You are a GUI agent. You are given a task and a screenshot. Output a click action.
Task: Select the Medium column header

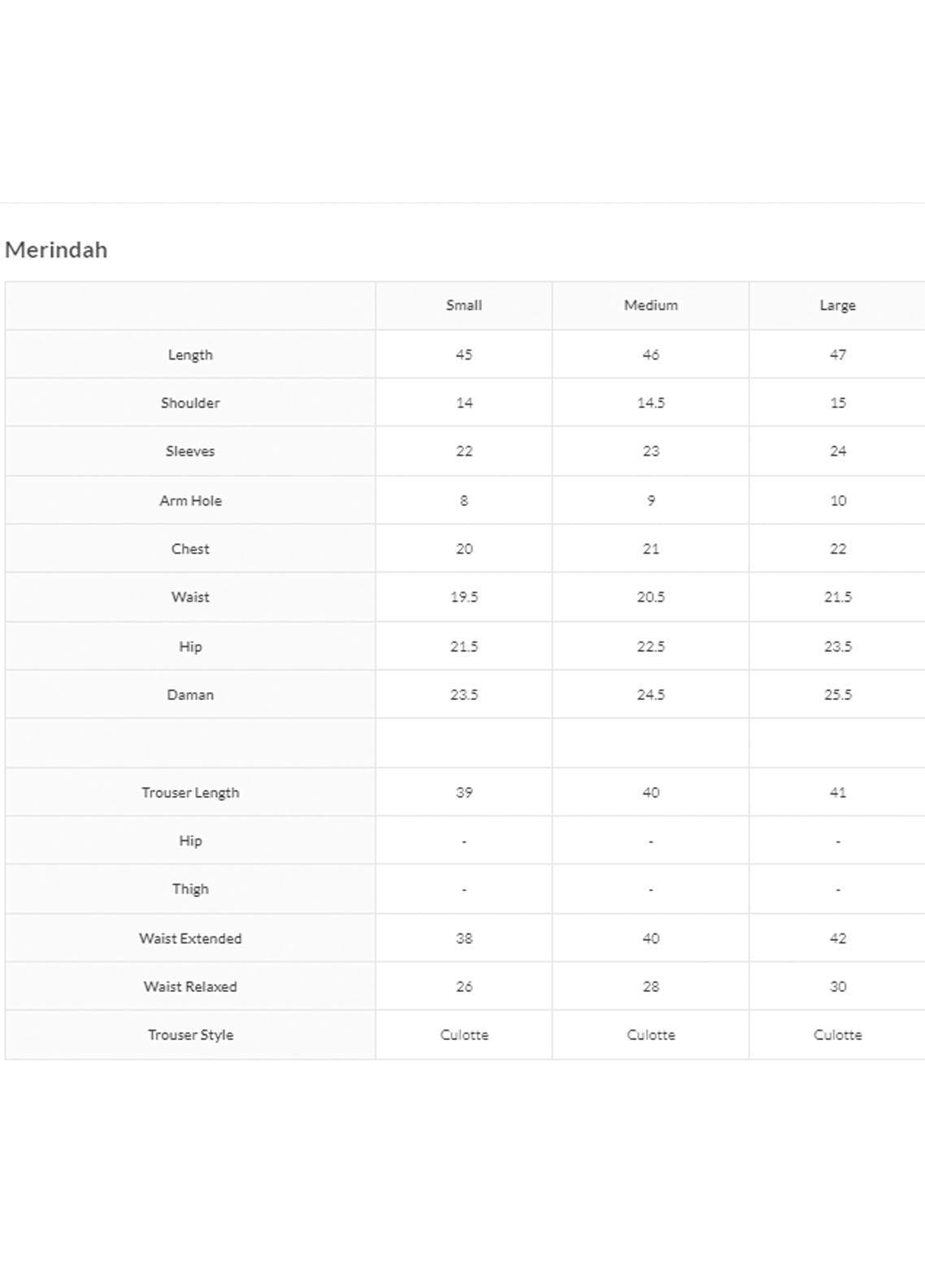pos(650,306)
